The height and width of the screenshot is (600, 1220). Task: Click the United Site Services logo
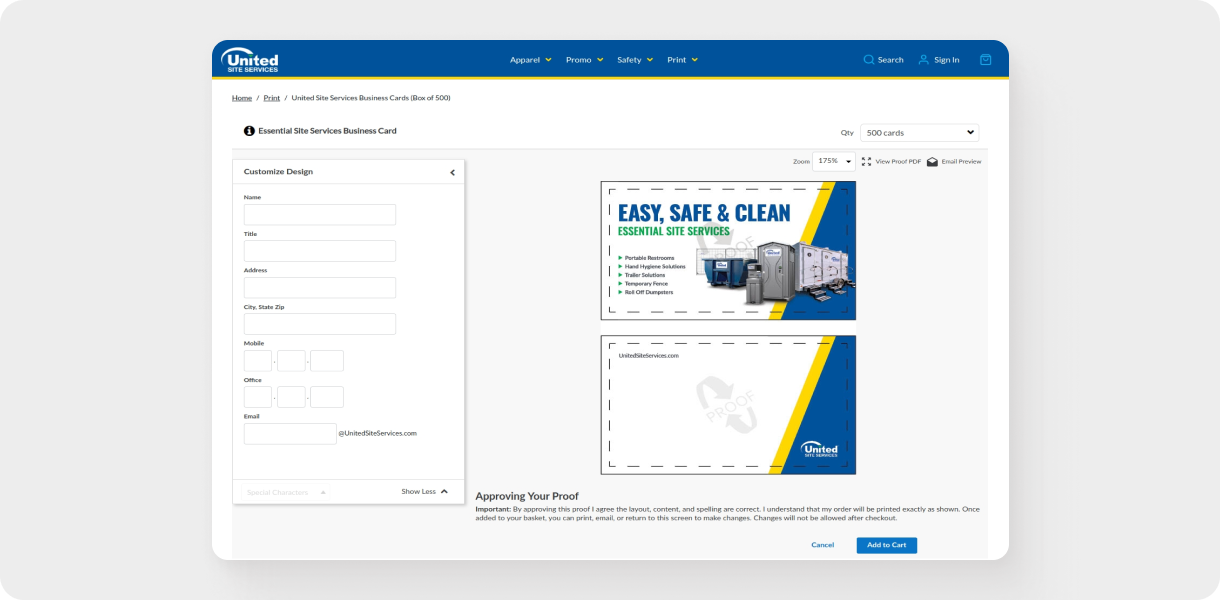[x=250, y=60]
